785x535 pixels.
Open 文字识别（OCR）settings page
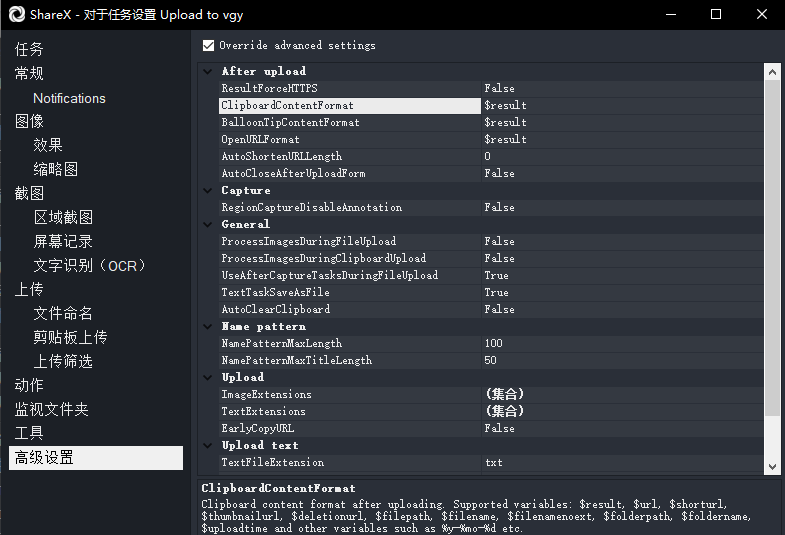[90, 265]
